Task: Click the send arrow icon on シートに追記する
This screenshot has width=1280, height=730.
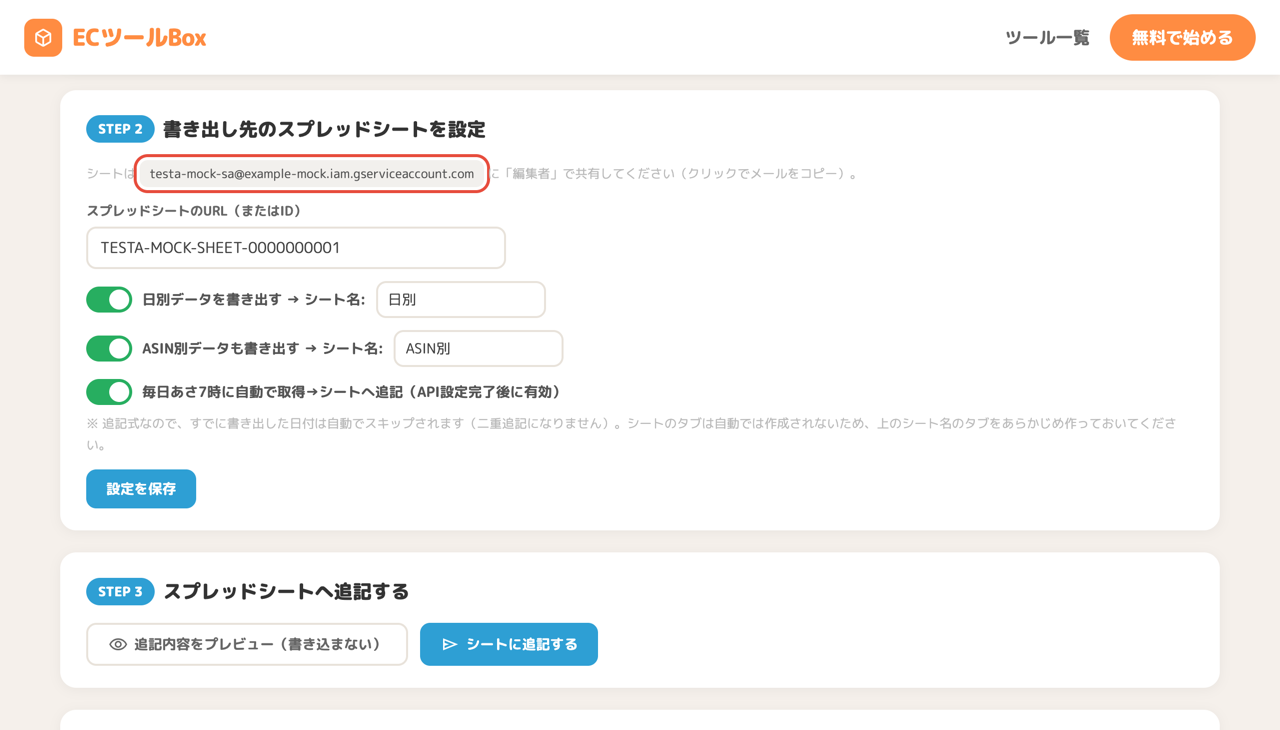Action: click(450, 645)
